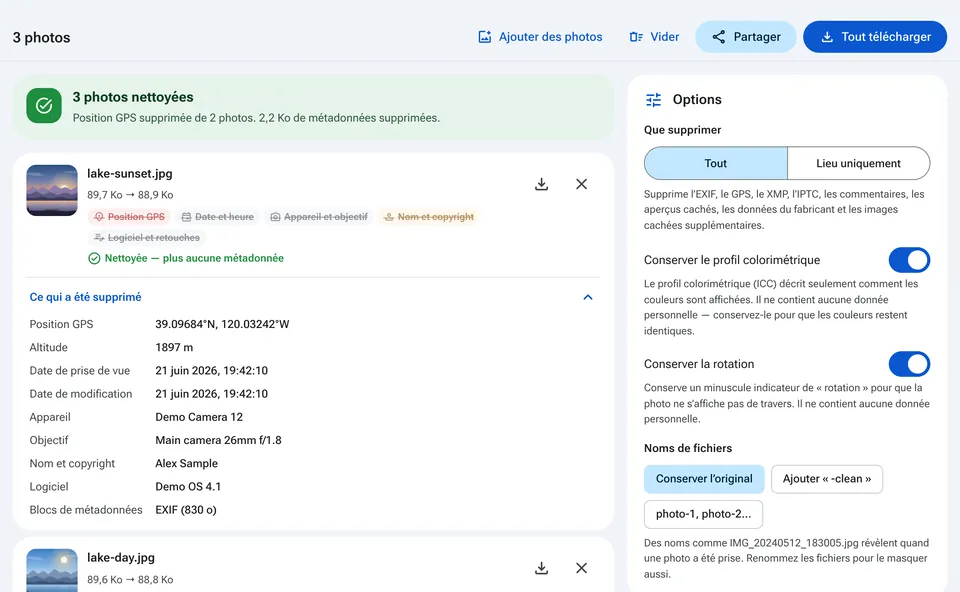Screen dimensions: 960x592
Task: Click the 89,7 Ko → 88,9 Ko size text
Action: click(x=130, y=195)
